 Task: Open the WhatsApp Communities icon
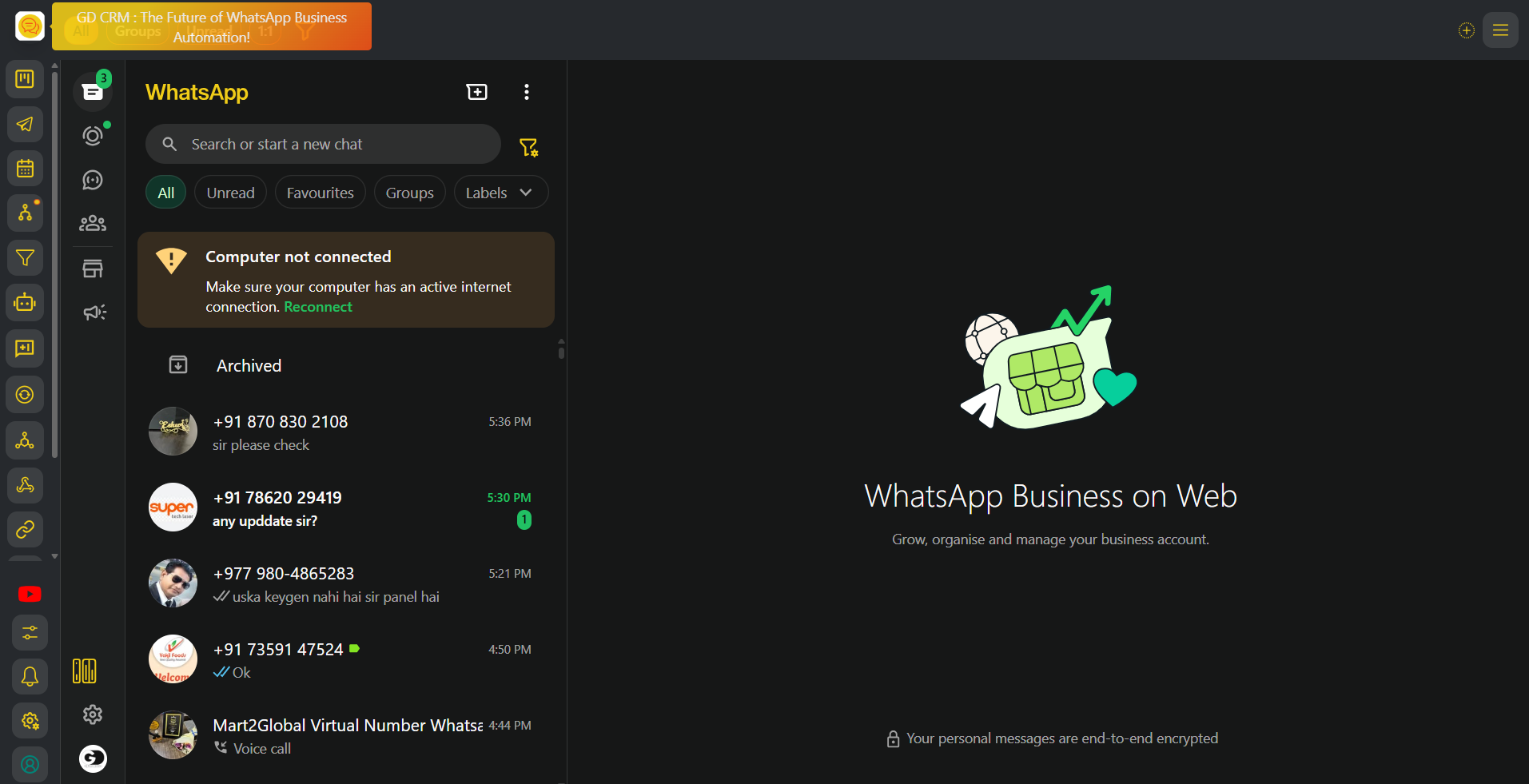pos(93,223)
